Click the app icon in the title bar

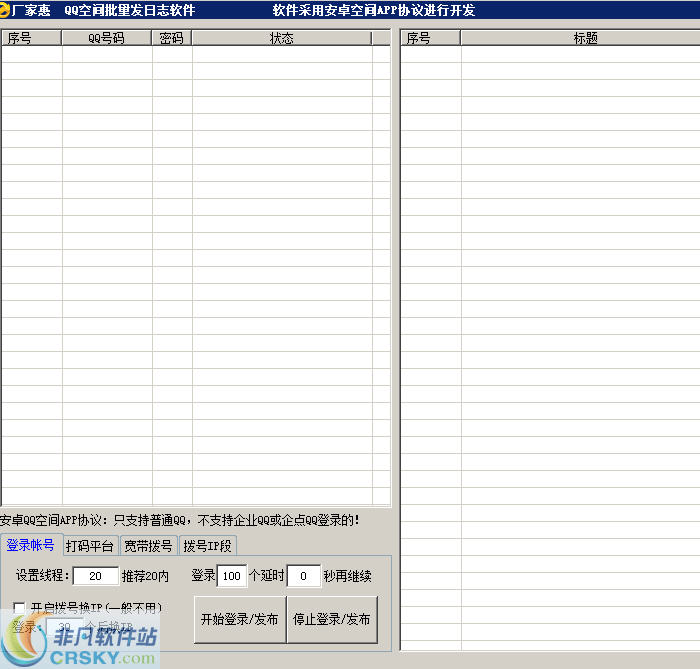point(6,10)
